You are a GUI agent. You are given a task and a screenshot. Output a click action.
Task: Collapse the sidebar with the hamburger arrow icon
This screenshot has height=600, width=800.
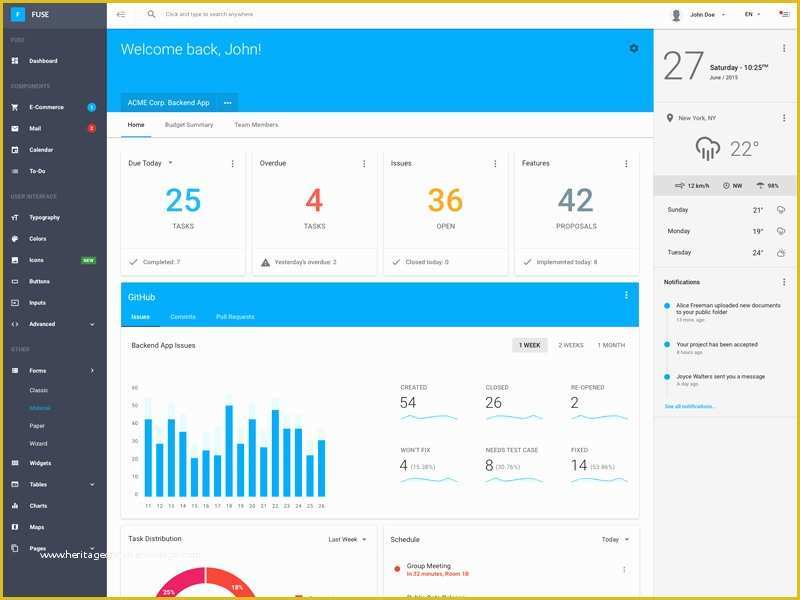(x=121, y=14)
